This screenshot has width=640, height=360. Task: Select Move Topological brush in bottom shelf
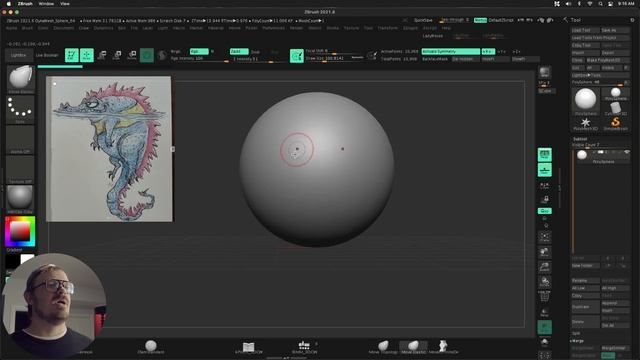383,347
